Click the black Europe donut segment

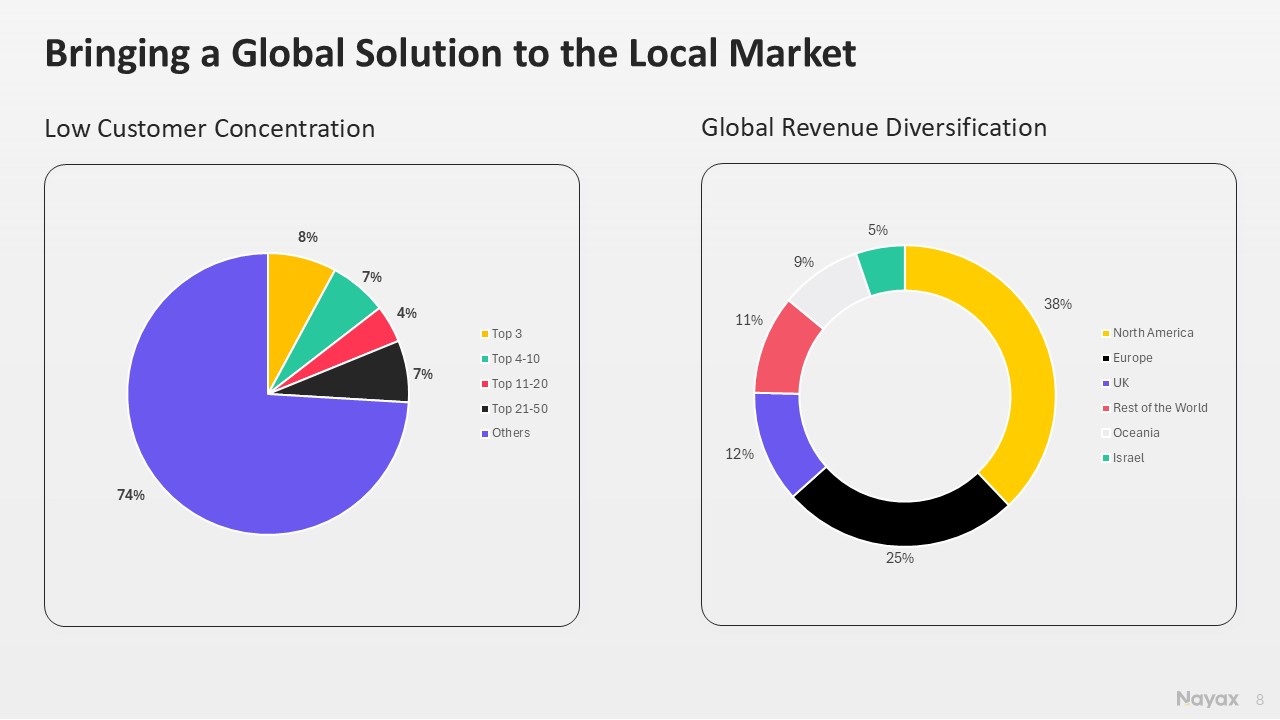[x=900, y=520]
